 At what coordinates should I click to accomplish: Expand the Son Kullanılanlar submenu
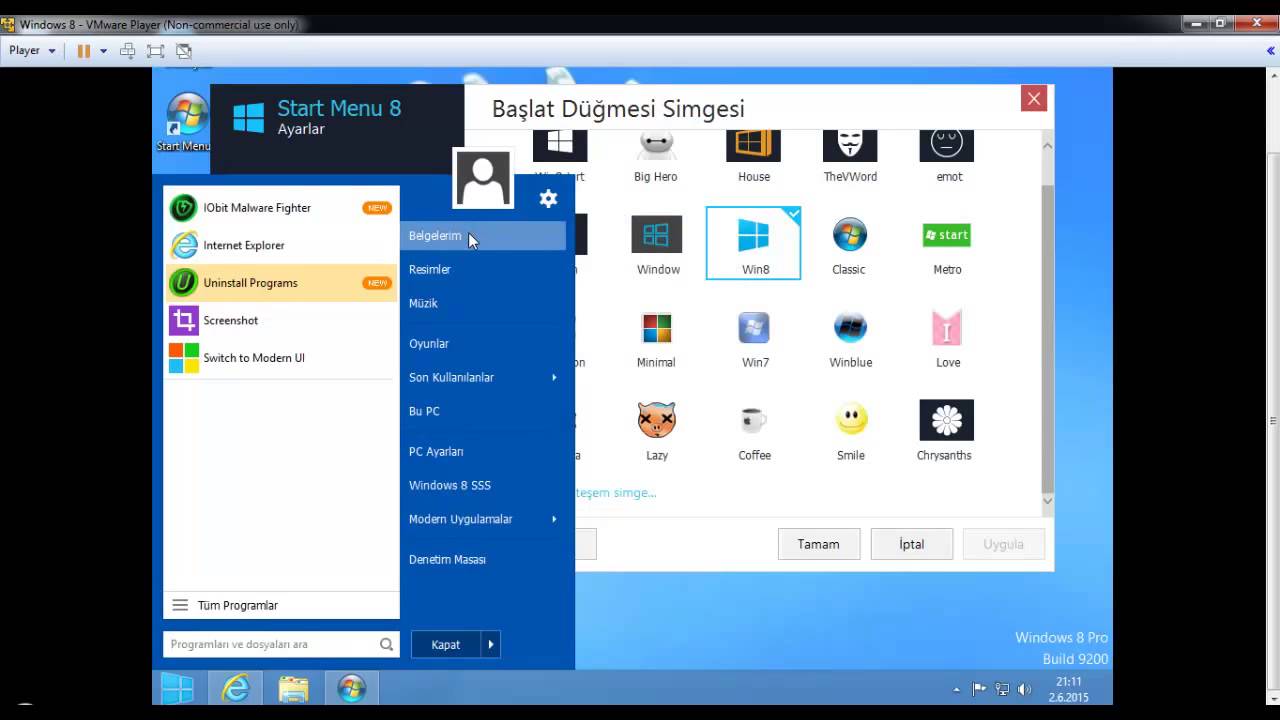pyautogui.click(x=484, y=377)
